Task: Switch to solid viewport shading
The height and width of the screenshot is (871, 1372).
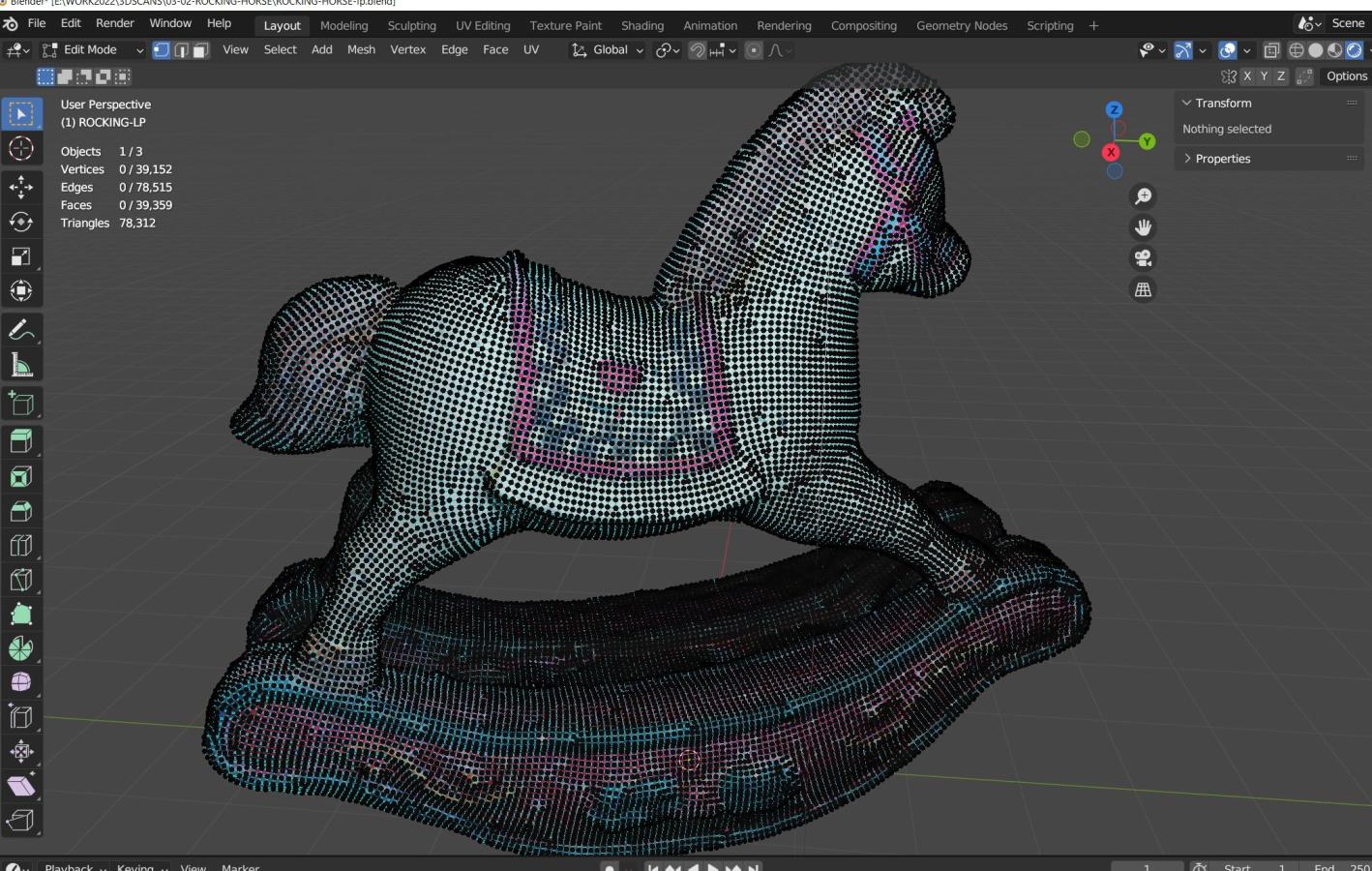Action: 1316,50
